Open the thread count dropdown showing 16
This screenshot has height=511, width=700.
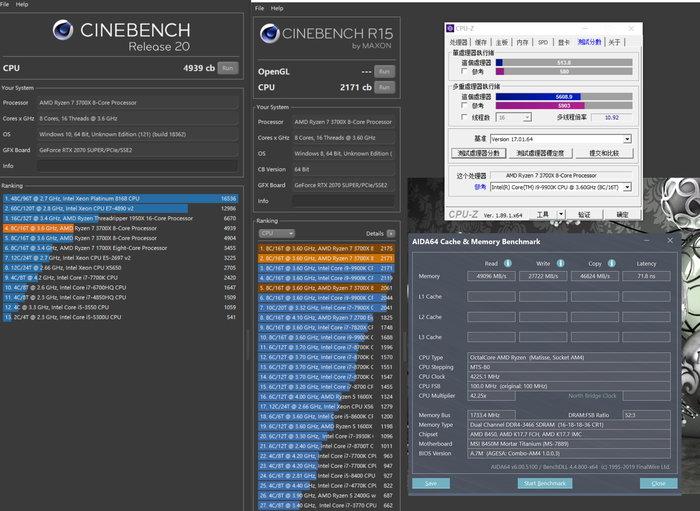(514, 117)
